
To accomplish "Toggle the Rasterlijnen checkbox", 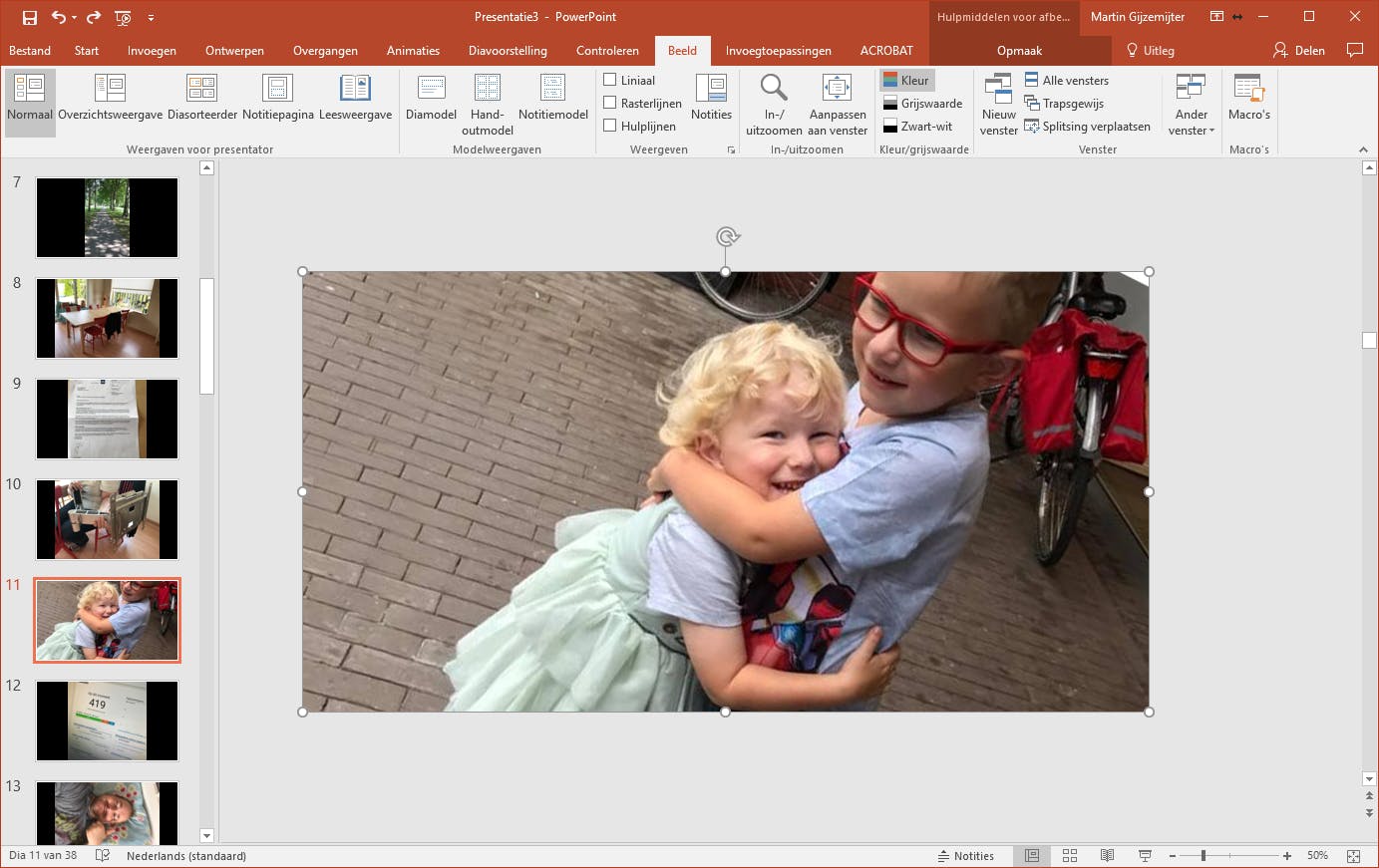I will tap(610, 103).
